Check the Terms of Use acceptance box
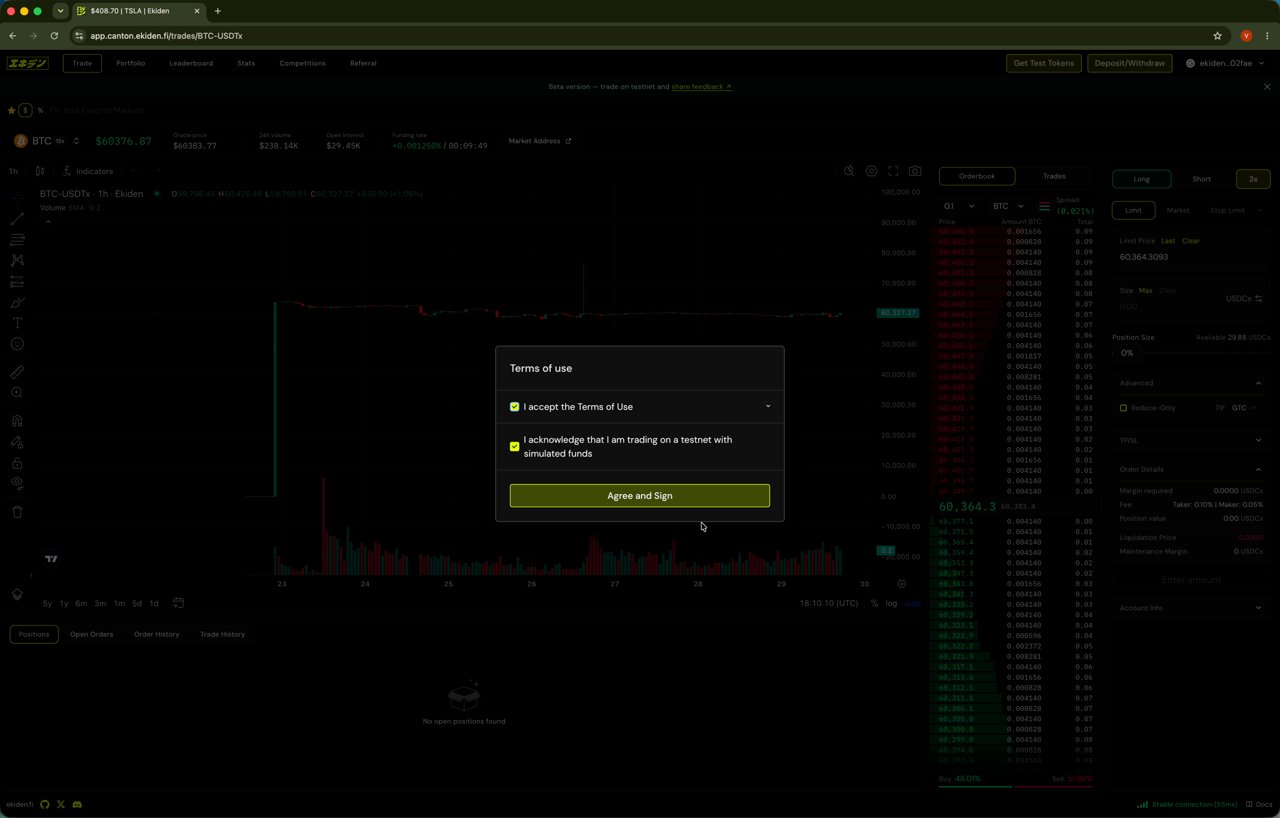 click(515, 407)
